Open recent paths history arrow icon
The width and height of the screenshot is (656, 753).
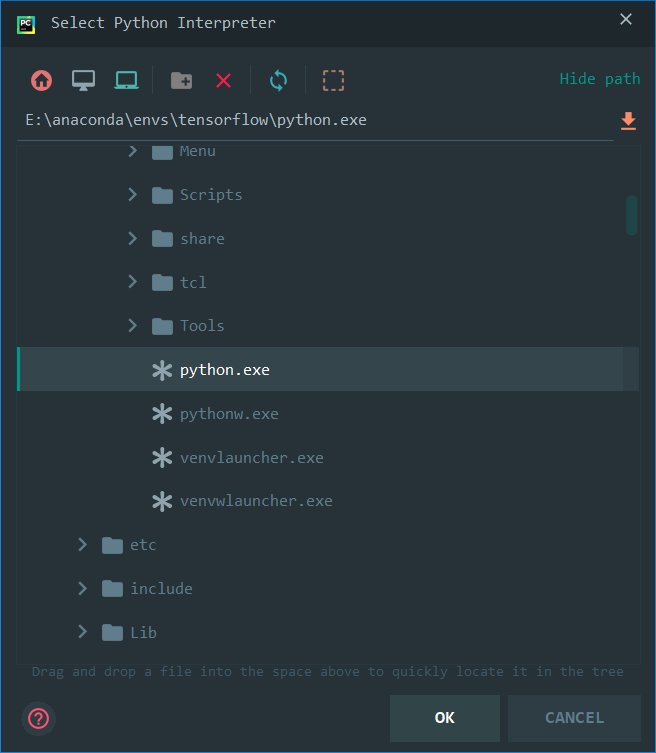point(628,121)
